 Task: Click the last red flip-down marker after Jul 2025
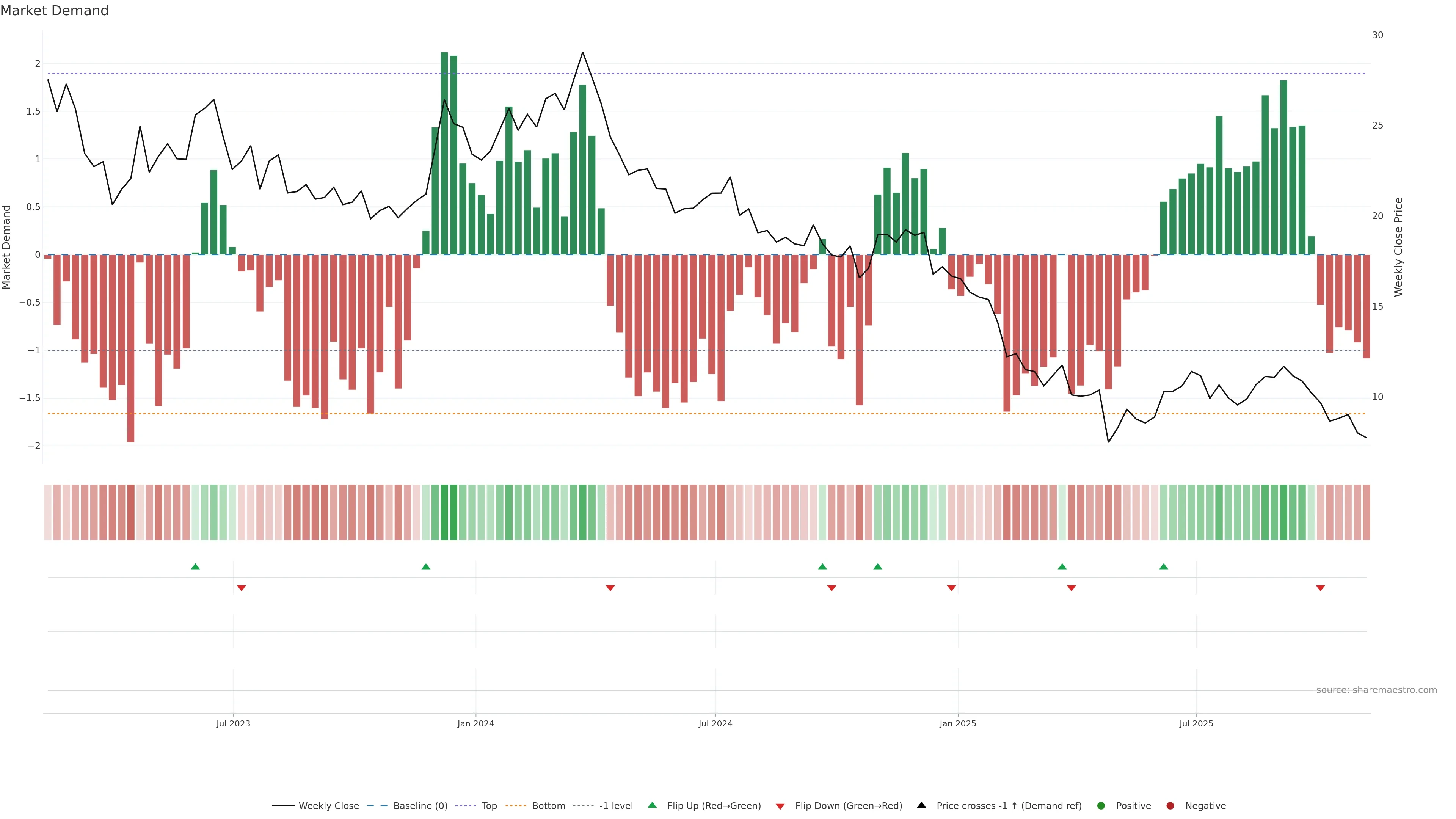pos(1320,588)
